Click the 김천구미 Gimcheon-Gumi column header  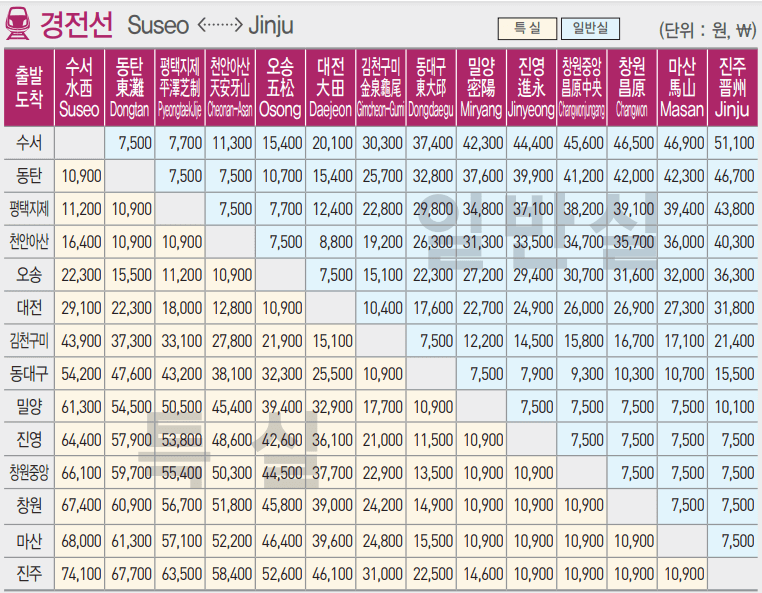[381, 87]
